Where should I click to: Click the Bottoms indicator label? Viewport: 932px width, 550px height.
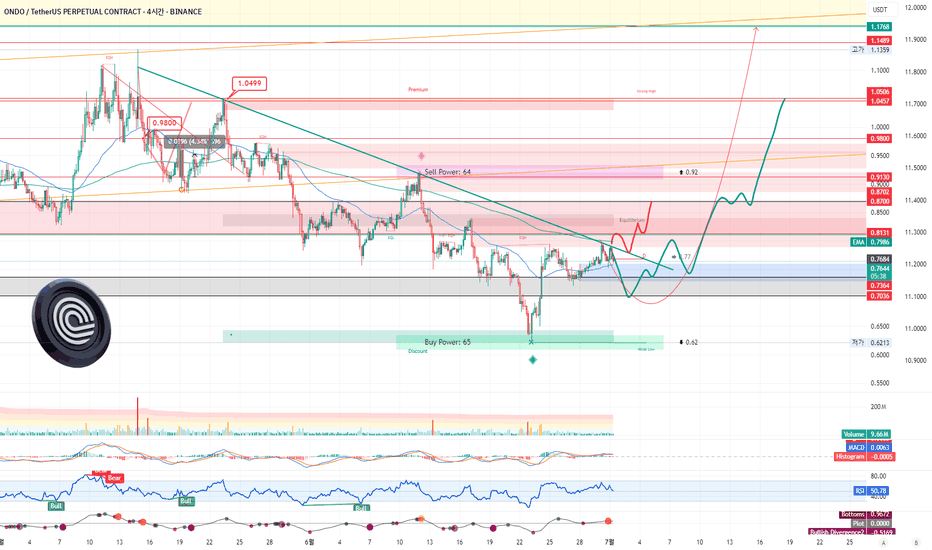pos(865,514)
